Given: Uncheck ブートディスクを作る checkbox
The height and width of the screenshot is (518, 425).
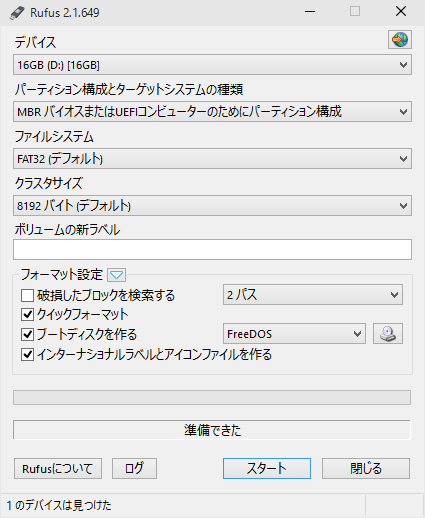Looking at the screenshot, I should pyautogui.click(x=27, y=334).
